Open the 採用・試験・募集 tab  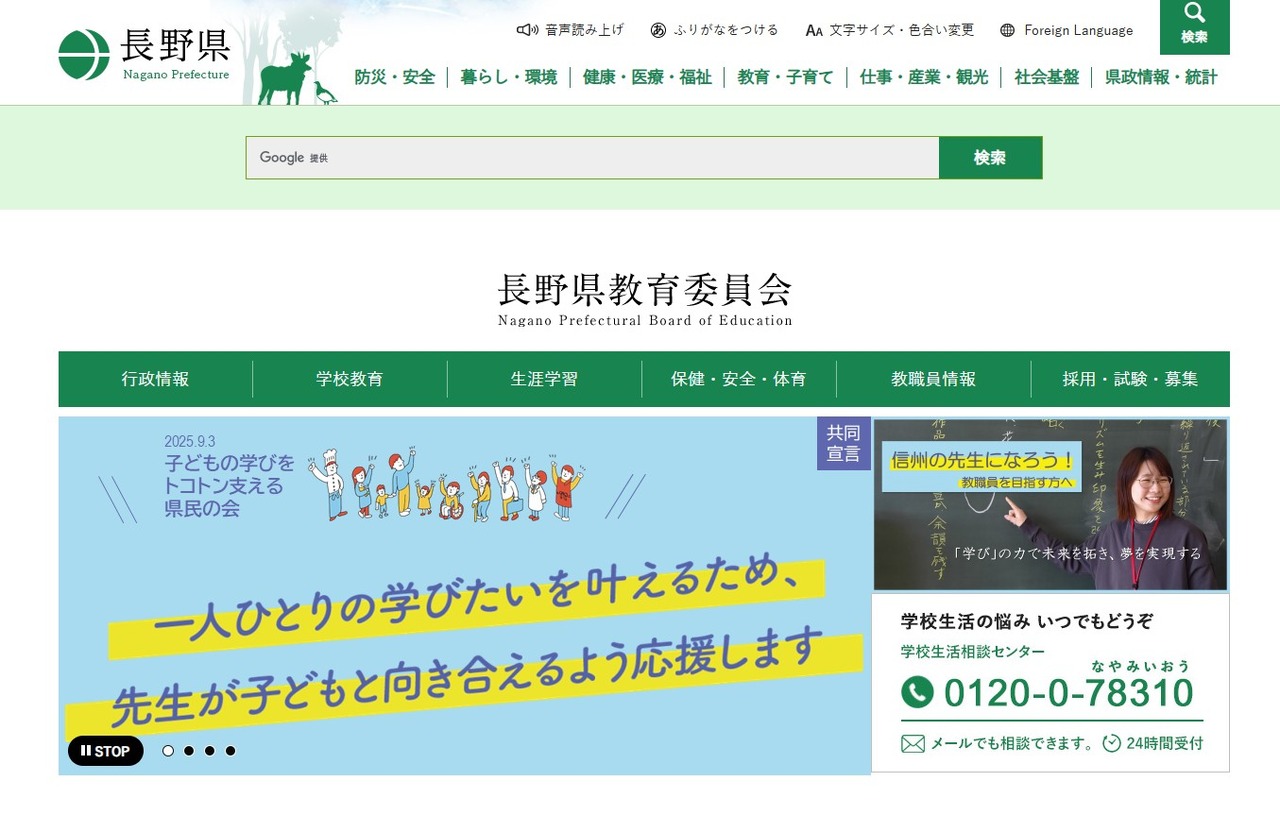point(1129,379)
